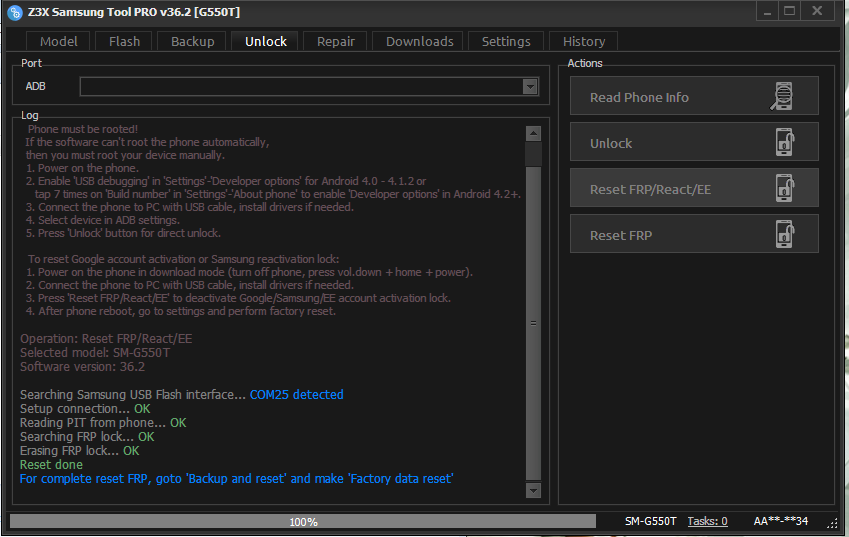Click the AA**-**34 card serial text

(x=780, y=521)
